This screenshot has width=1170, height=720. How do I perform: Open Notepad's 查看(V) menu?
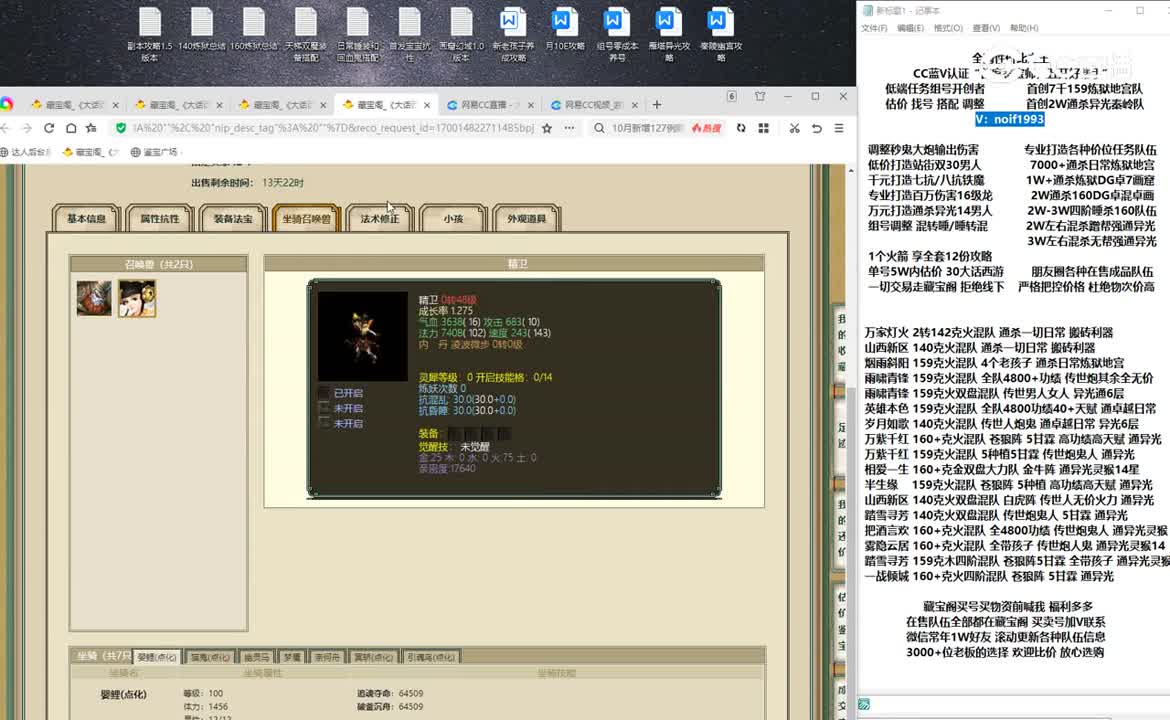[986, 28]
